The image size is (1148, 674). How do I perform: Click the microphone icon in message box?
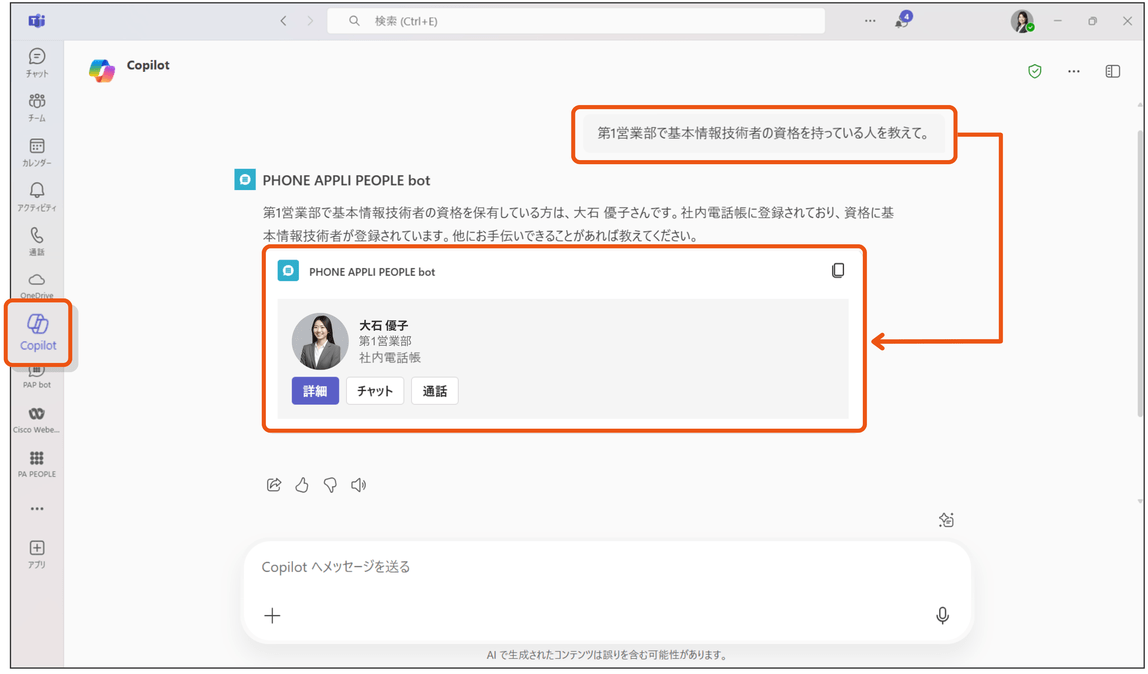(x=942, y=615)
